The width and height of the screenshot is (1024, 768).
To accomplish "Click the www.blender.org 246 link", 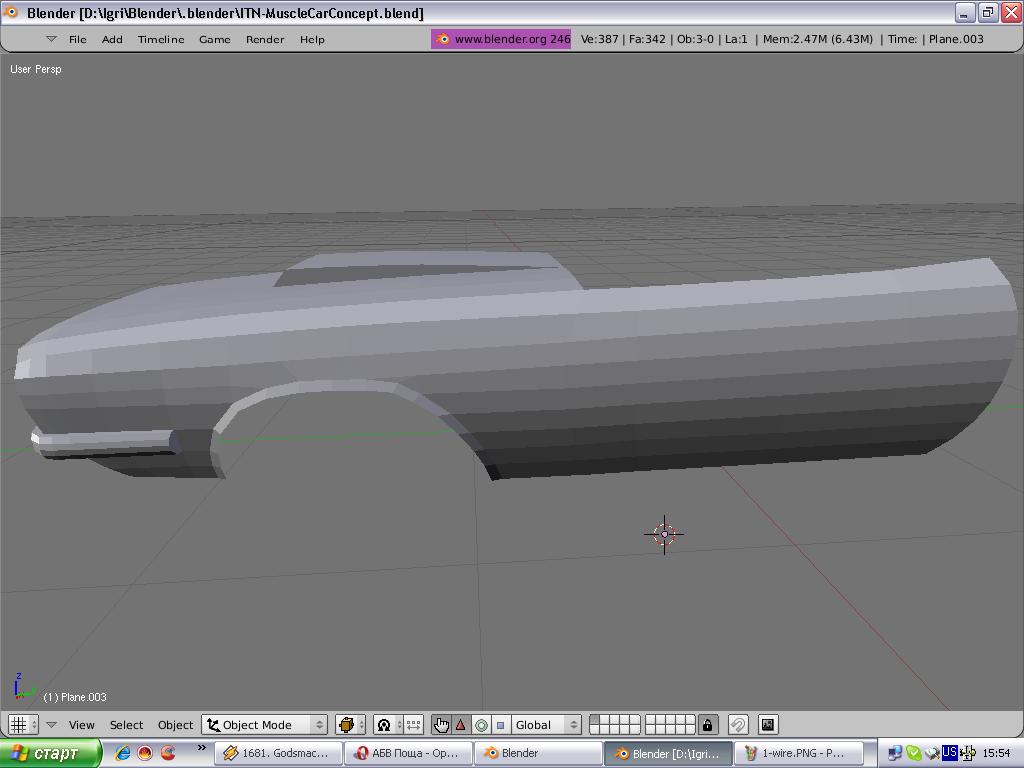I will 501,39.
